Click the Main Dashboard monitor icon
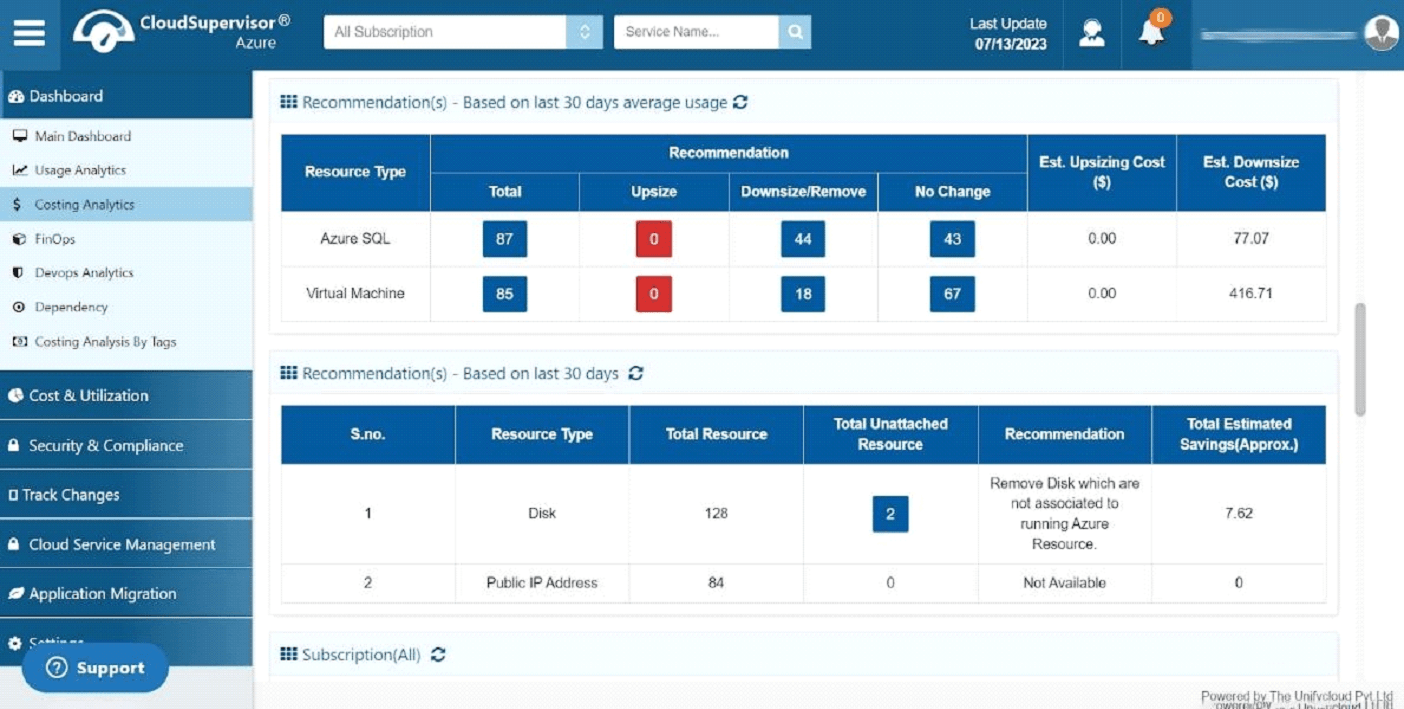This screenshot has width=1404, height=709. click(19, 136)
